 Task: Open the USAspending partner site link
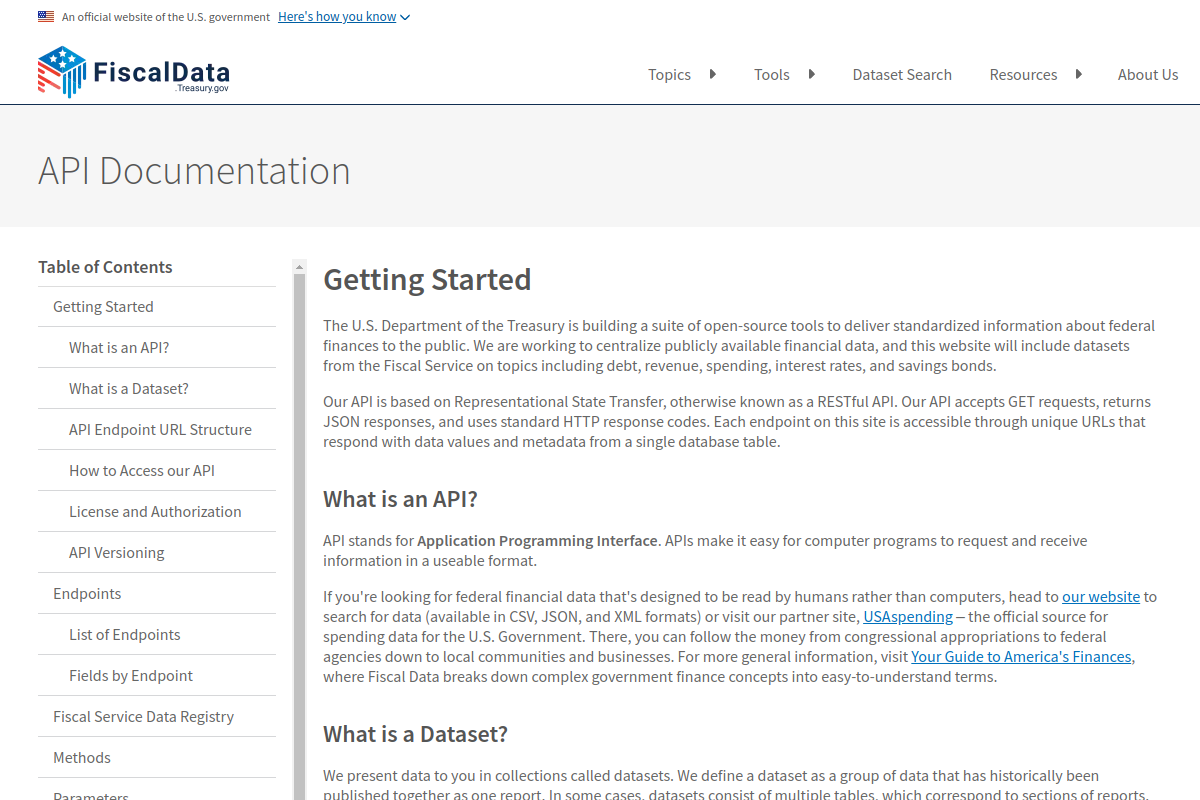(908, 617)
